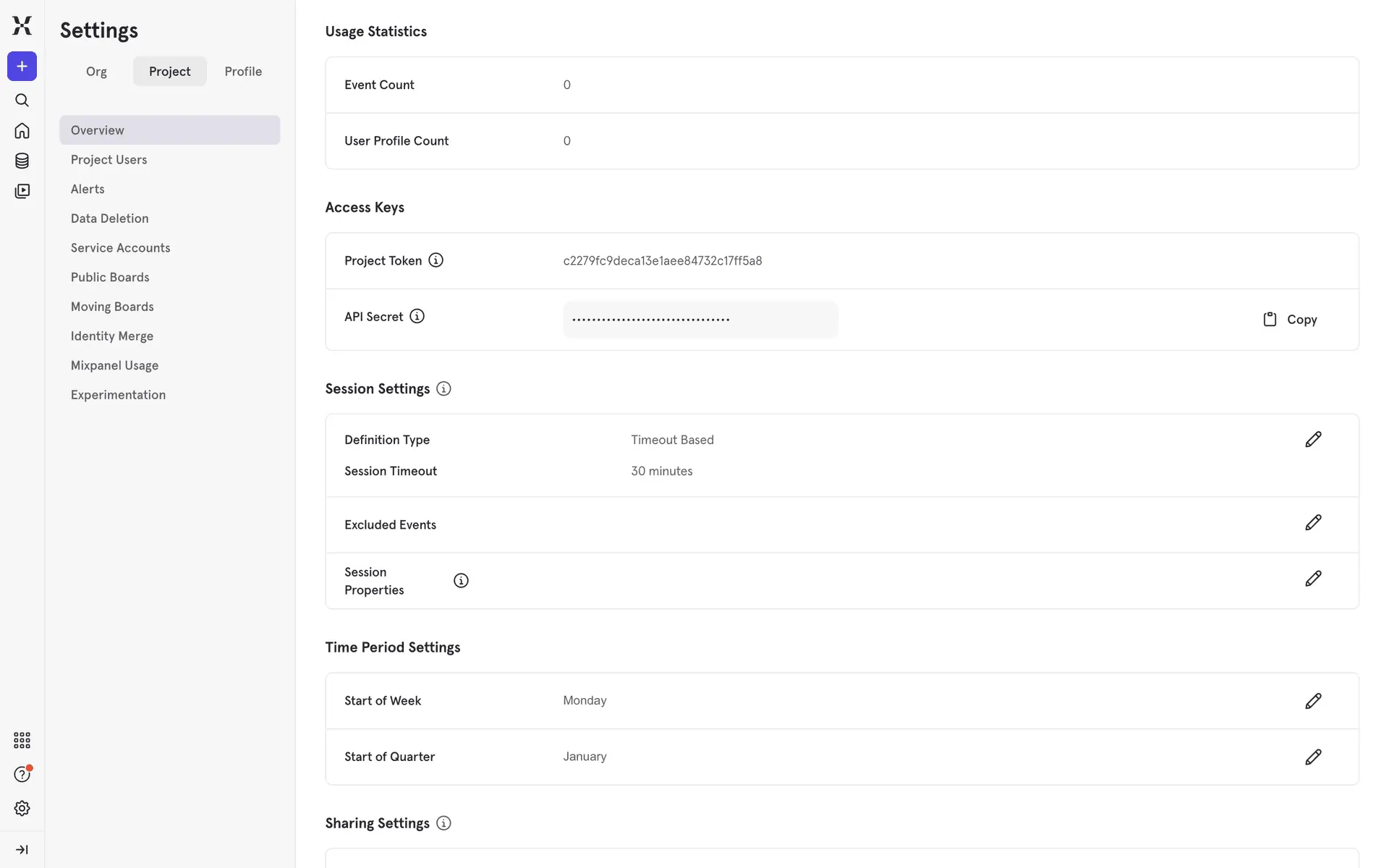This screenshot has height=868, width=1389.
Task: Select Project Users in settings menu
Action: pyautogui.click(x=109, y=160)
